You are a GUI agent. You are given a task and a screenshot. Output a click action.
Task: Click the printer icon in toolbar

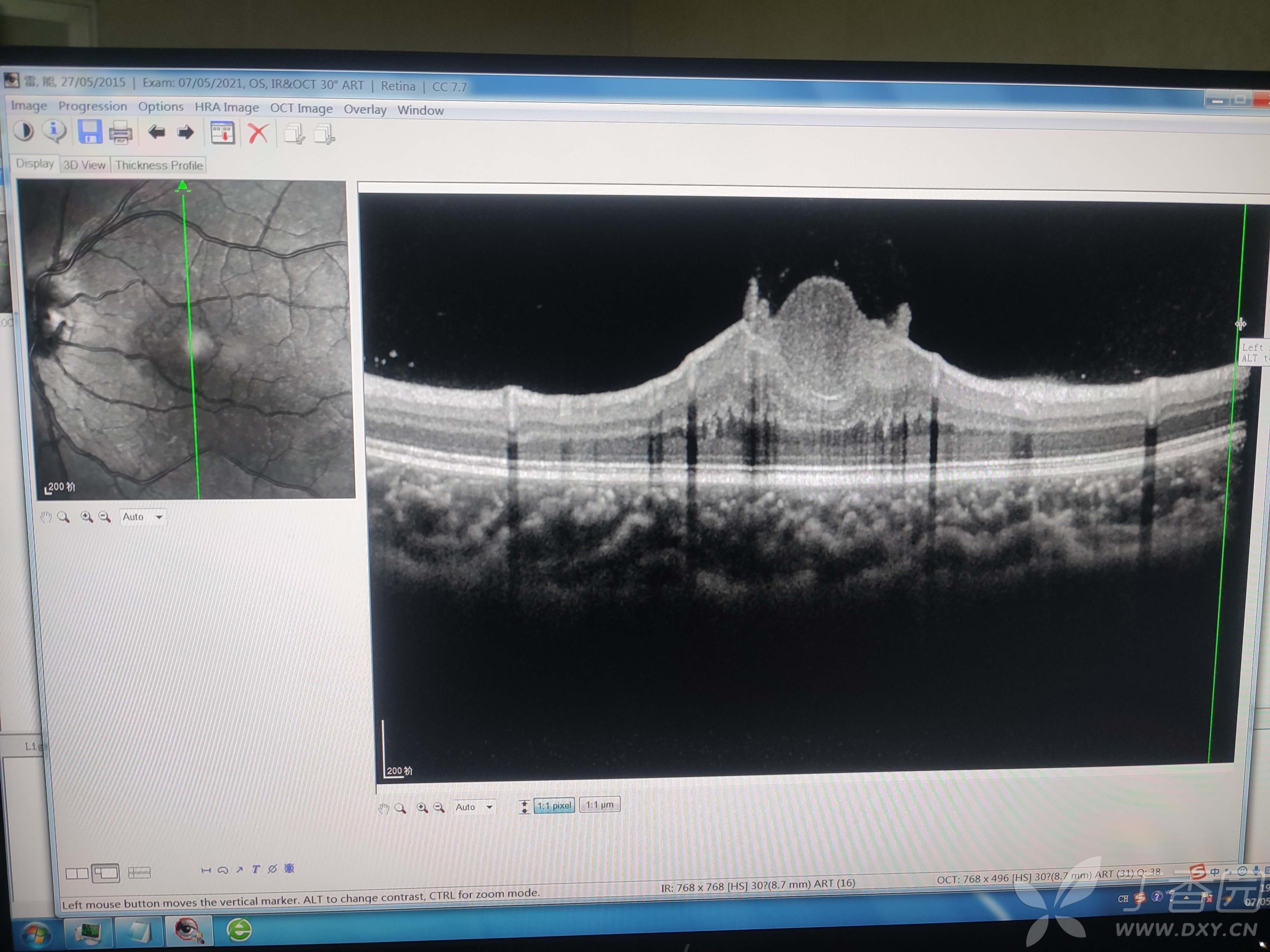[x=121, y=133]
